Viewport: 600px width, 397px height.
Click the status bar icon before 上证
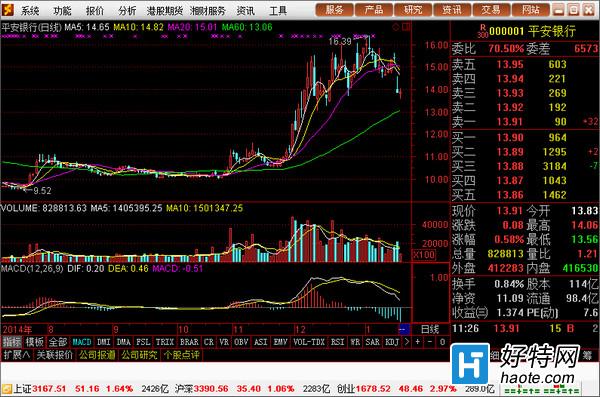click(x=7, y=389)
